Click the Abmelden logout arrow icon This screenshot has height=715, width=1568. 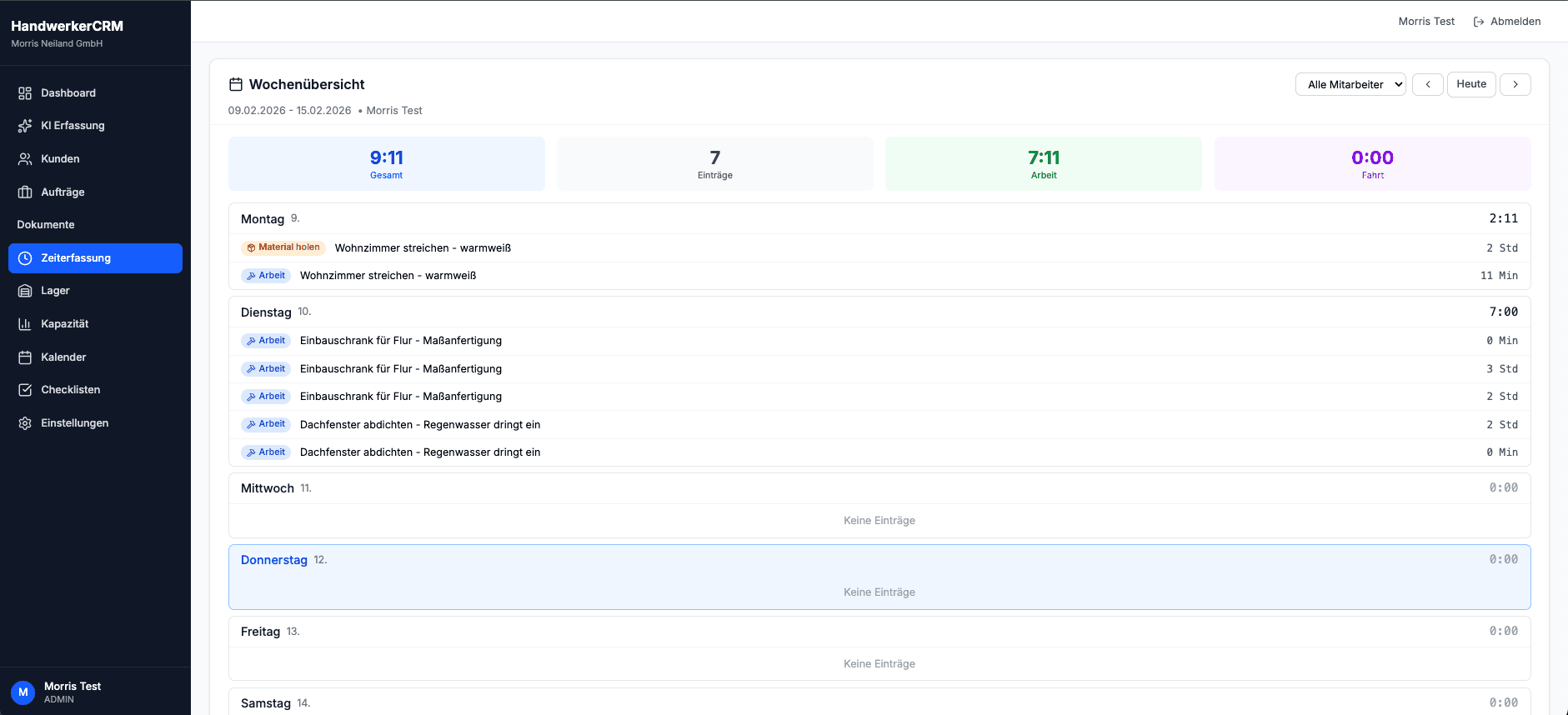[1479, 22]
